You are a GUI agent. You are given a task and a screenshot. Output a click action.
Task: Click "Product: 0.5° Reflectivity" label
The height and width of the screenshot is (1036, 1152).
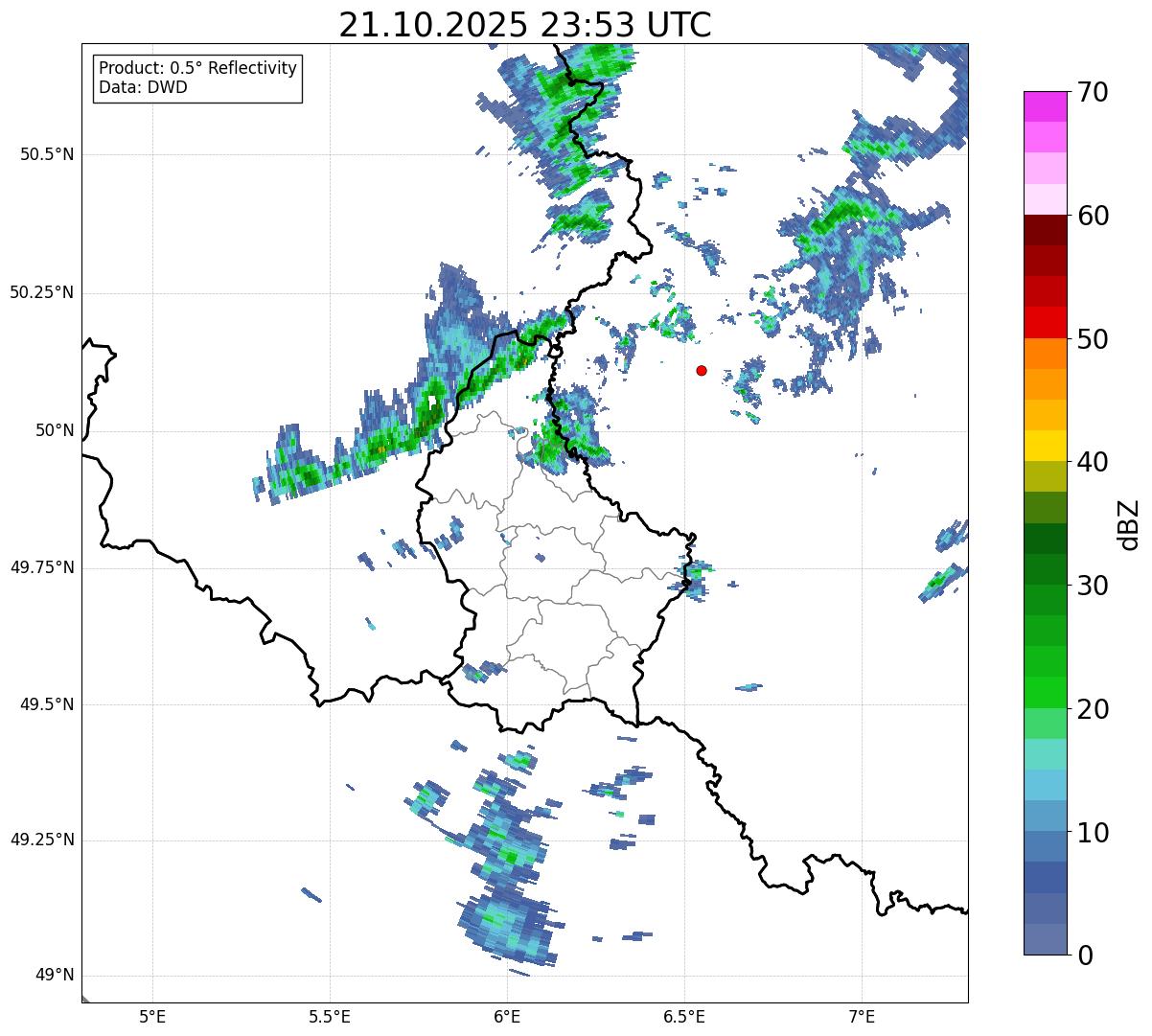pos(197,69)
